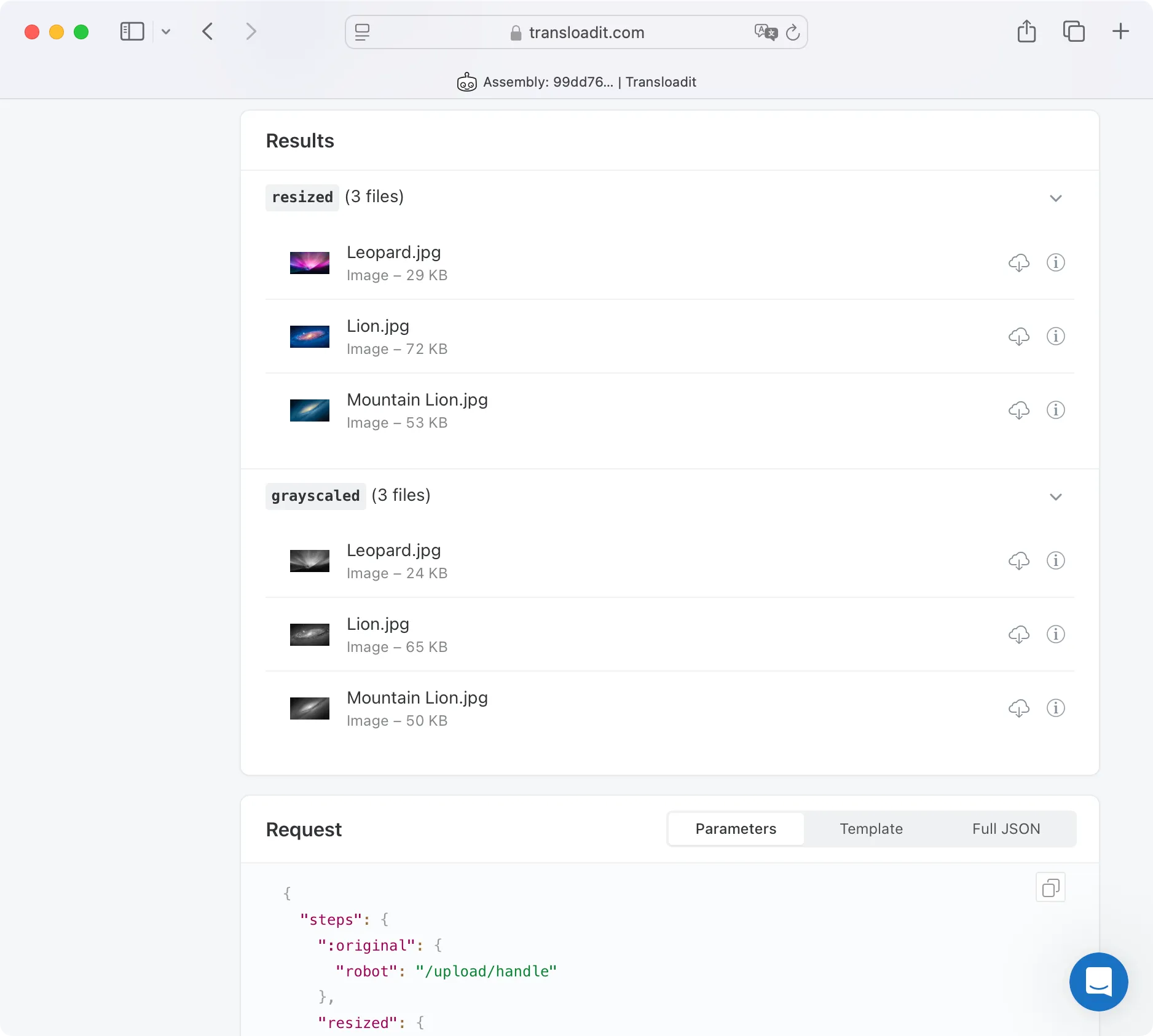This screenshot has height=1036, width=1153.
Task: Open the grayscaled Lion.jpg thumbnail
Action: click(309, 634)
